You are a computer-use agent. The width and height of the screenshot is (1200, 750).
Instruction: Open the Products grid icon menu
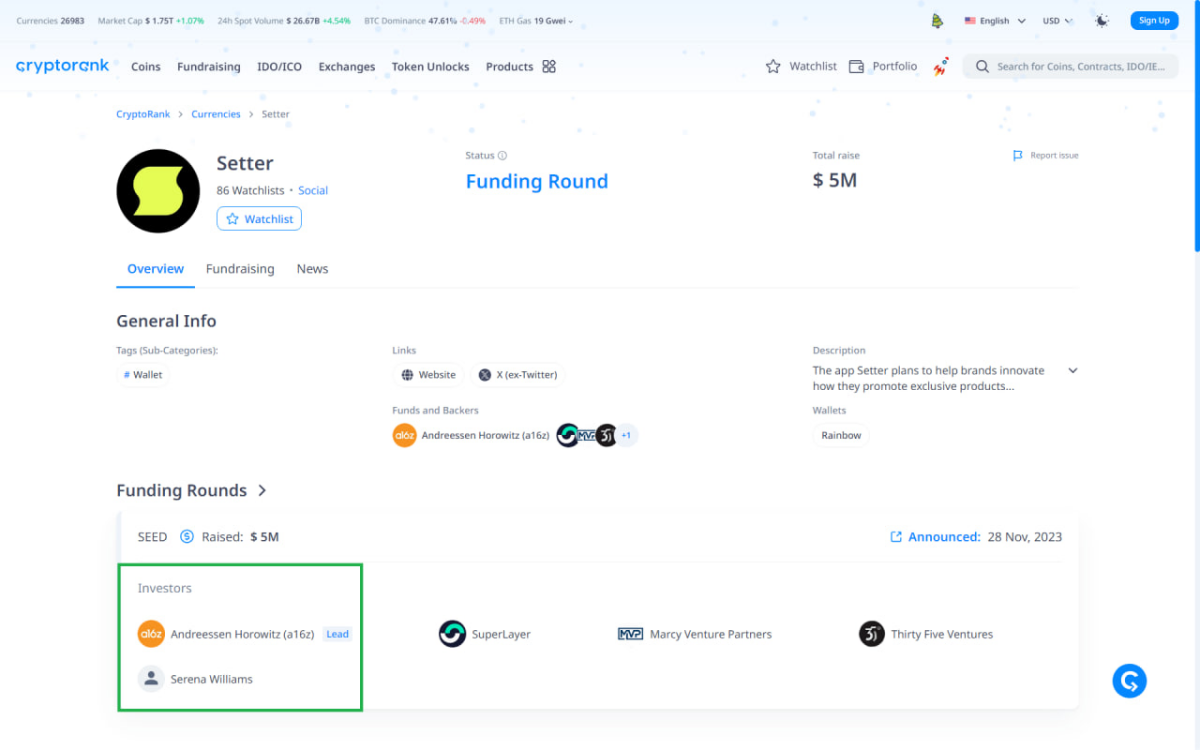click(x=549, y=67)
